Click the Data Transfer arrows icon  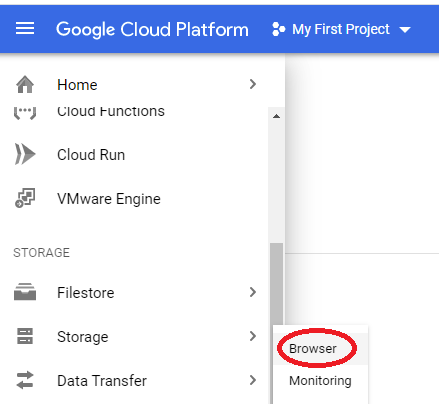[x=25, y=380]
